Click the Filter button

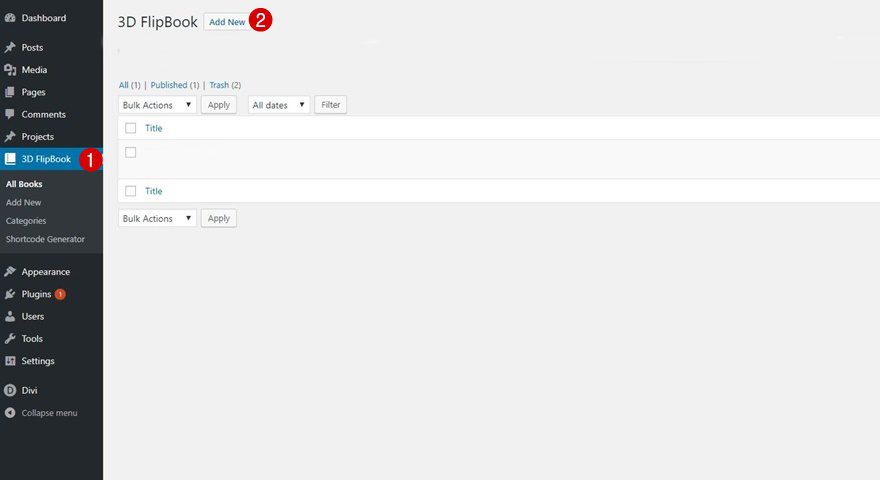click(x=330, y=105)
